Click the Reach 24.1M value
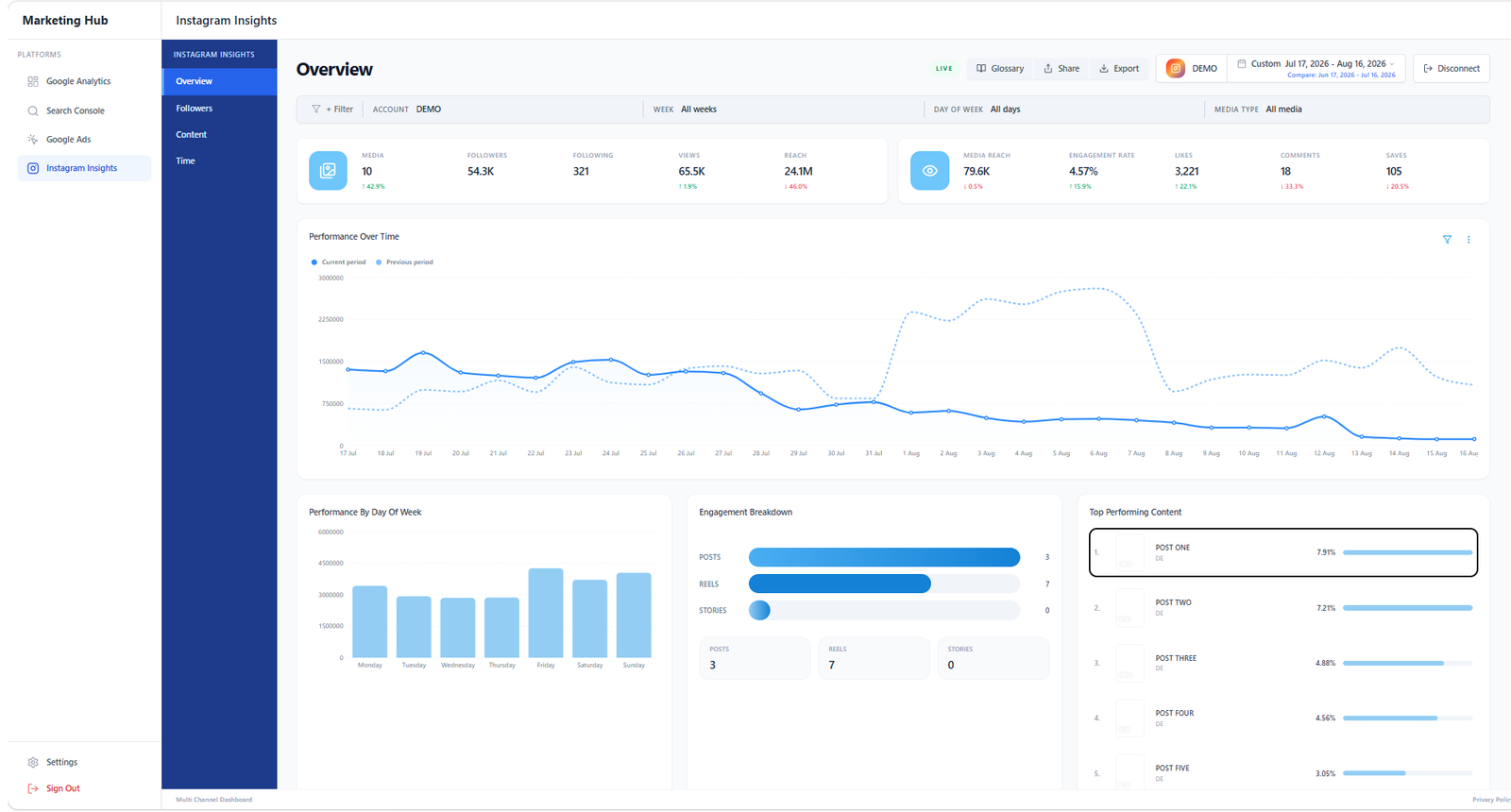1511x812 pixels. 798,172
